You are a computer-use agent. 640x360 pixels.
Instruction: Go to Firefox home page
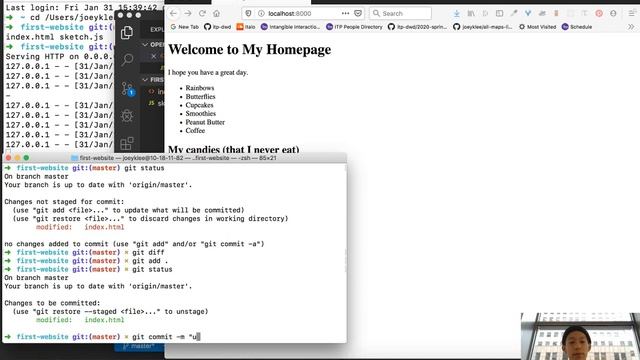click(216, 13)
